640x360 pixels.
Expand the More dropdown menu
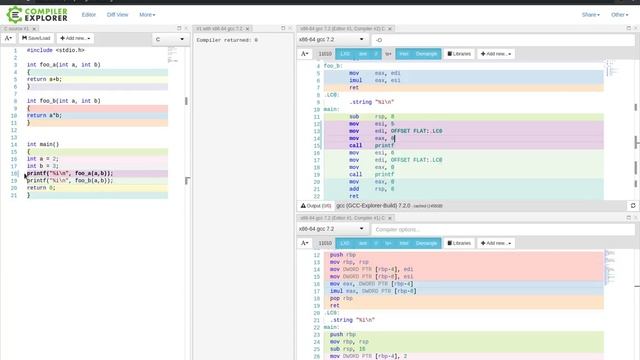[147, 15]
